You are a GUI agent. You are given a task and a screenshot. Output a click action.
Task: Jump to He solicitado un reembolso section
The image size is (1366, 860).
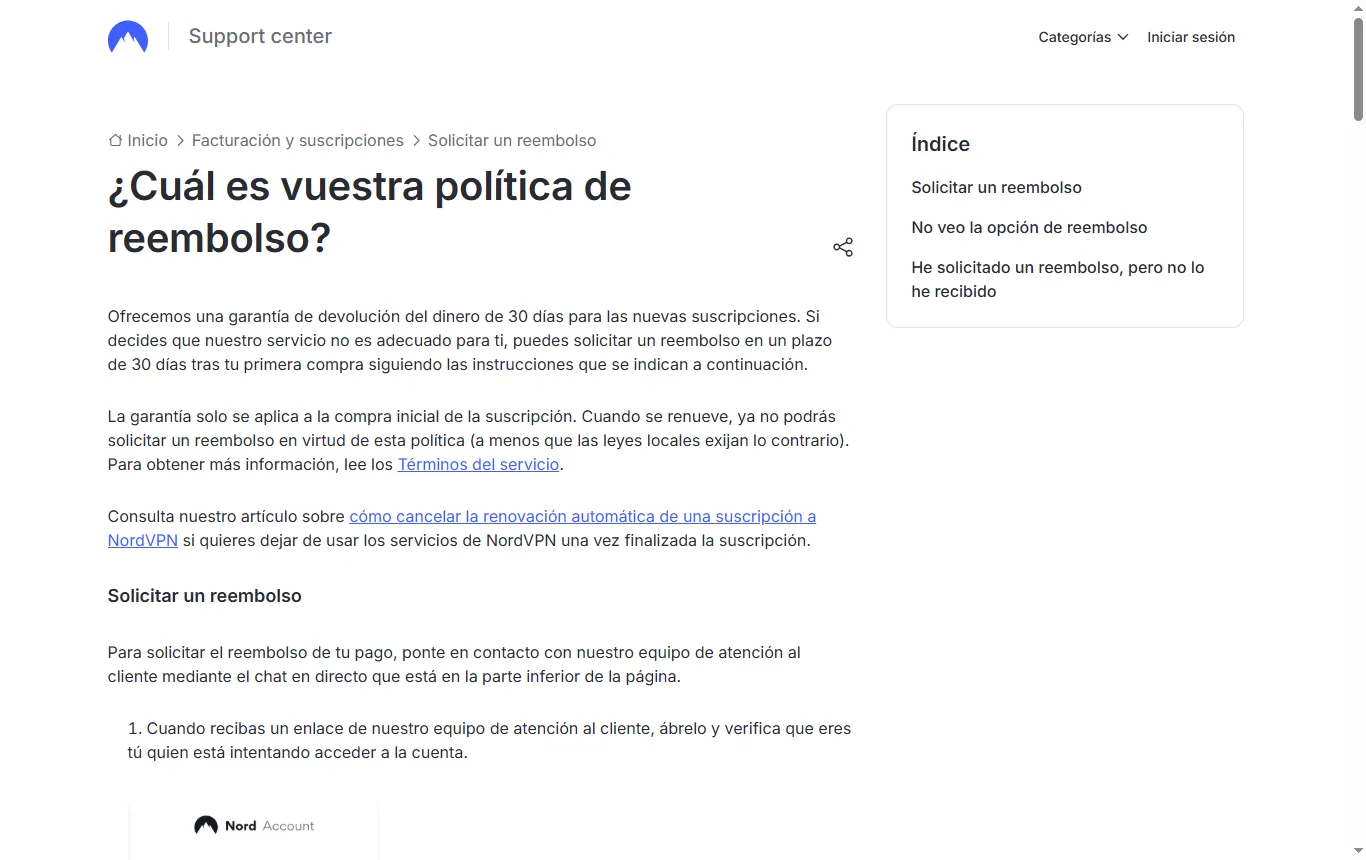pos(1058,280)
